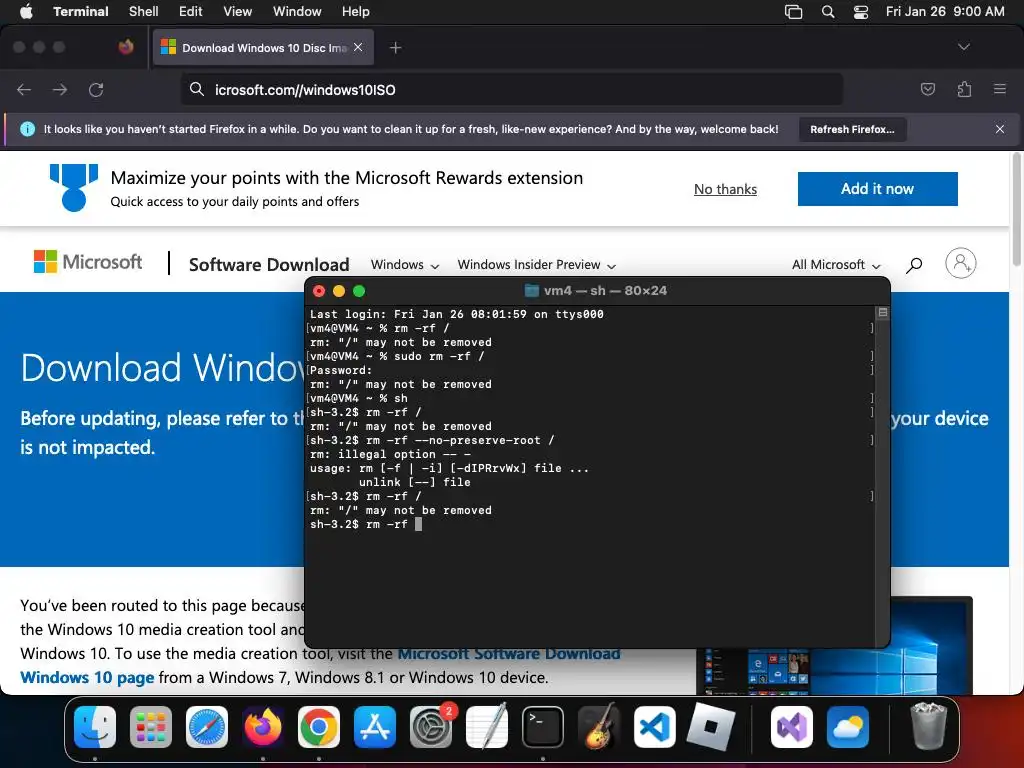Open the Terminal menu in menu bar
Viewport: 1024px width, 768px height.
81,11
